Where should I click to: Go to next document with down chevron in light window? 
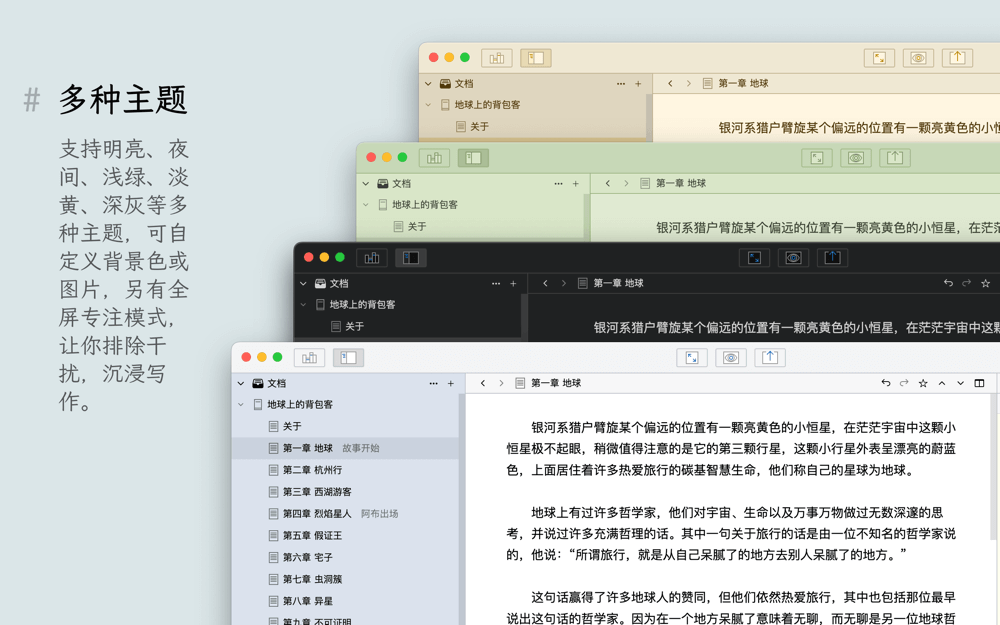point(960,383)
